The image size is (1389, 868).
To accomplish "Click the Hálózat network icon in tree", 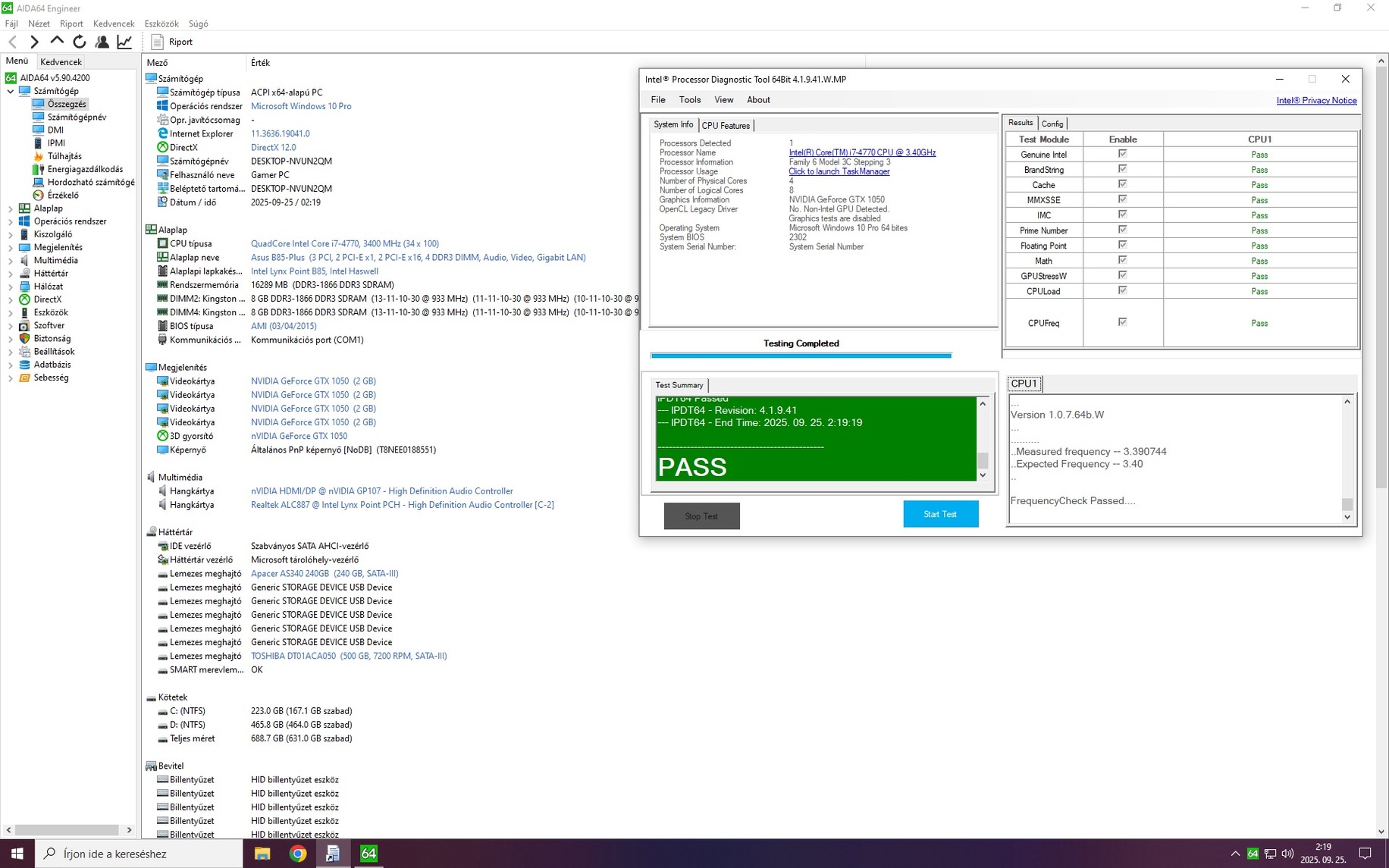I will (x=24, y=287).
